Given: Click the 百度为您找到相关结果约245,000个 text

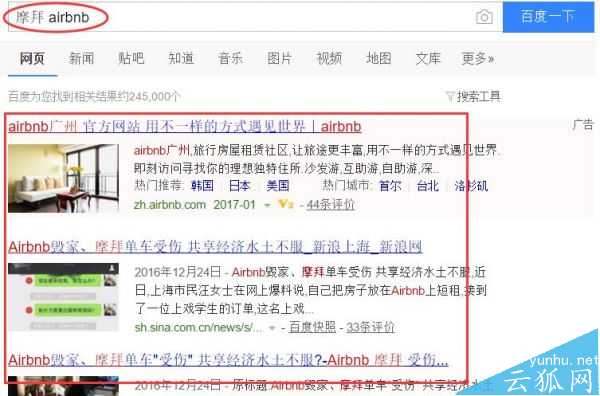Looking at the screenshot, I should pos(94,96).
